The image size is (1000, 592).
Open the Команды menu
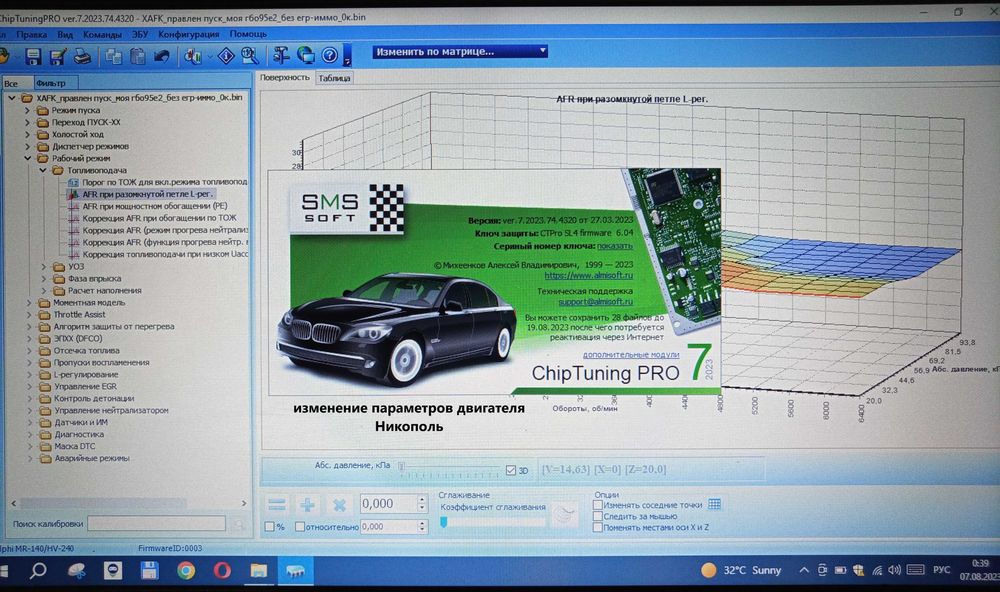click(102, 34)
